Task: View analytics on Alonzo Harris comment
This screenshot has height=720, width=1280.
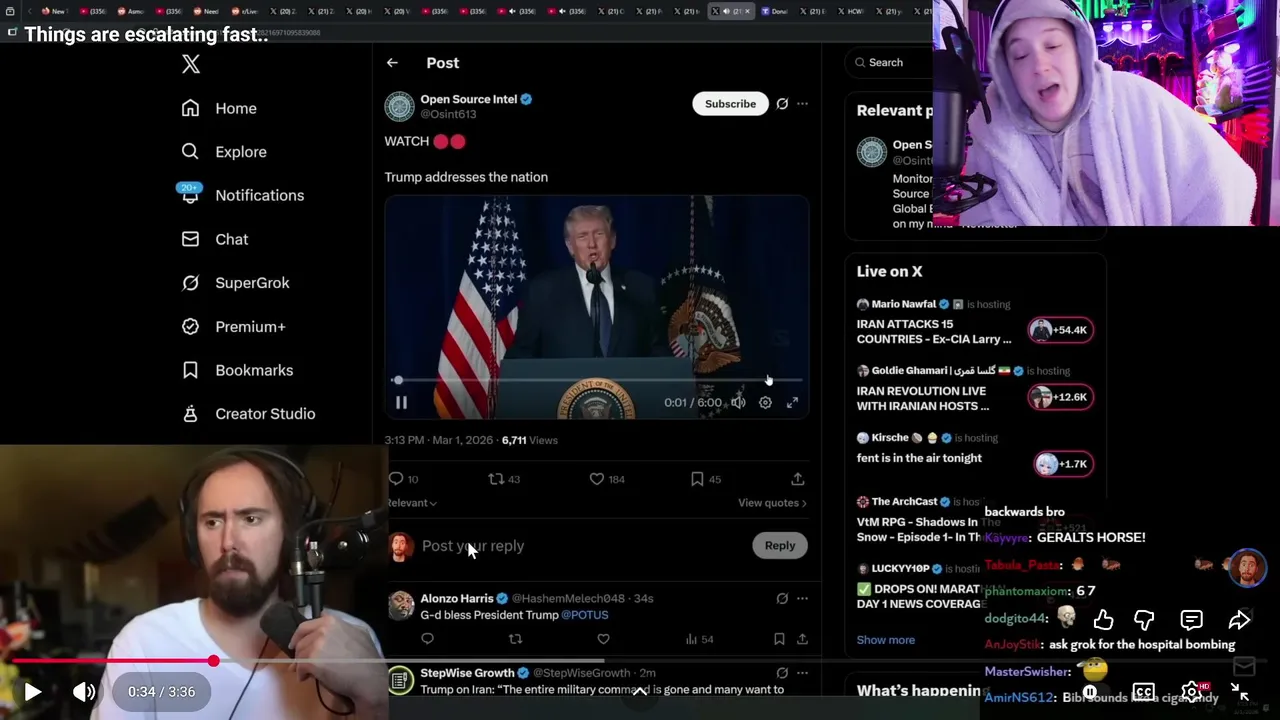Action: click(699, 639)
